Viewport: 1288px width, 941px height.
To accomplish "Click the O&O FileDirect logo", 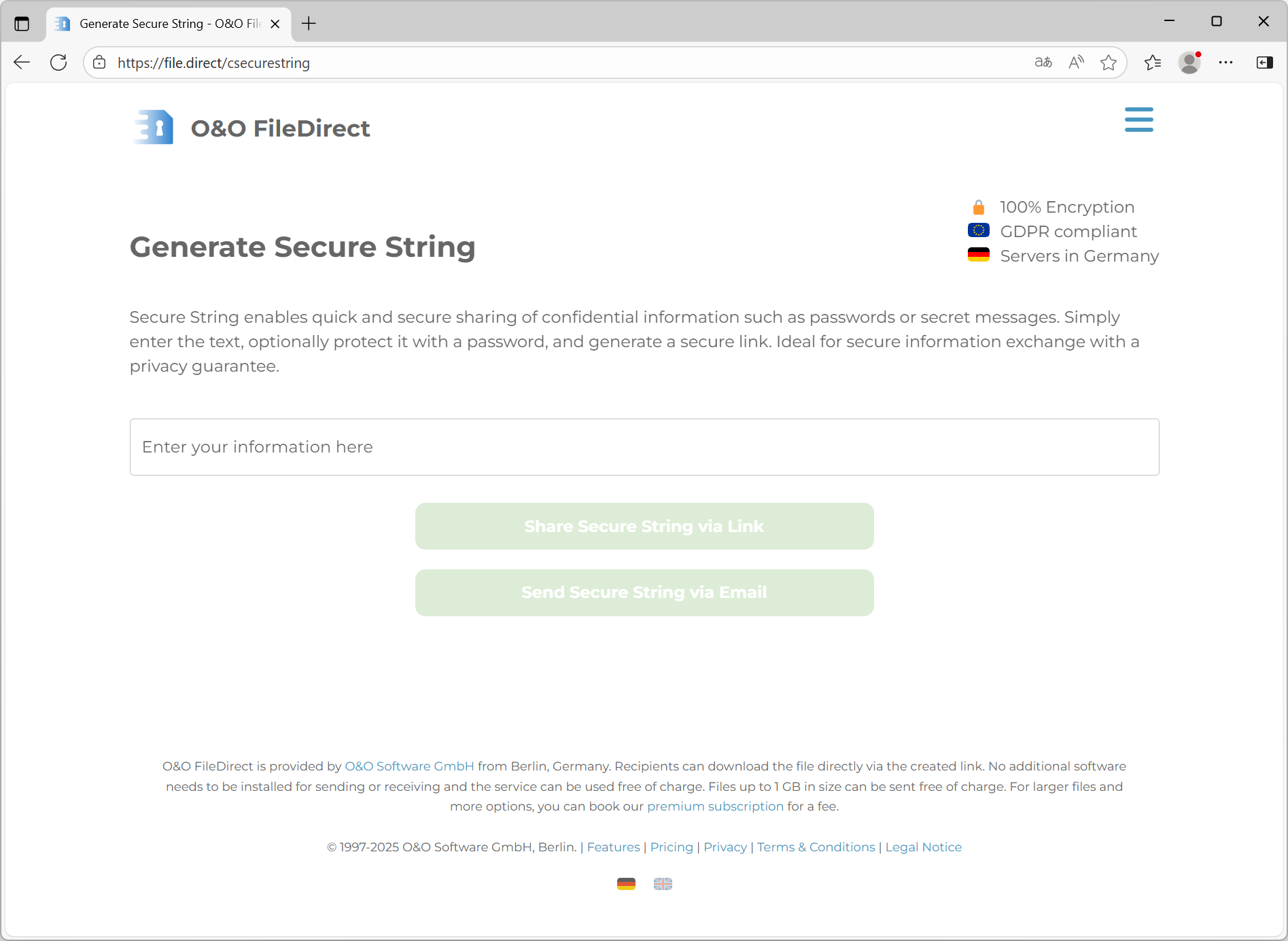I will click(x=251, y=128).
